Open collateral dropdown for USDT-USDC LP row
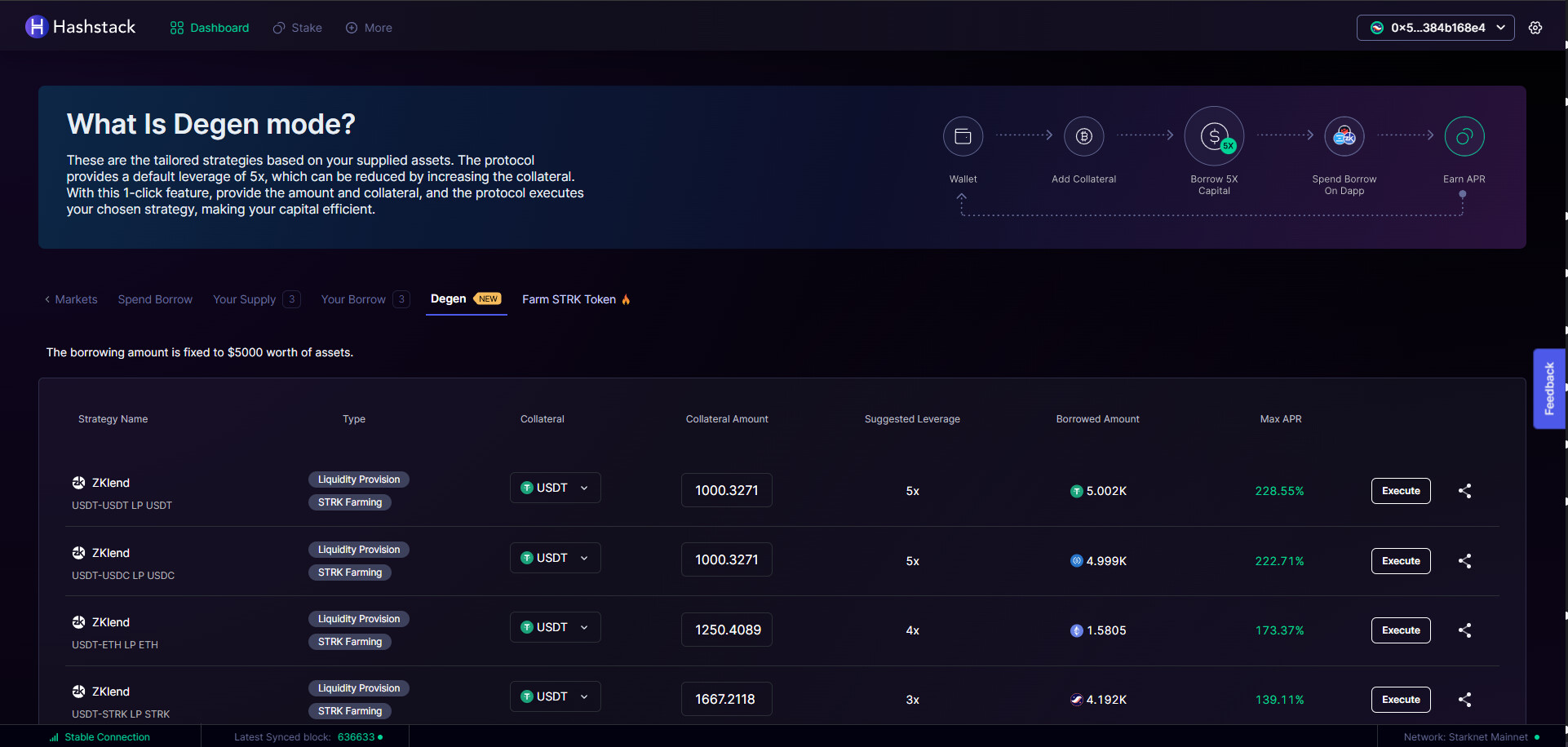The image size is (1568, 747). tap(556, 558)
